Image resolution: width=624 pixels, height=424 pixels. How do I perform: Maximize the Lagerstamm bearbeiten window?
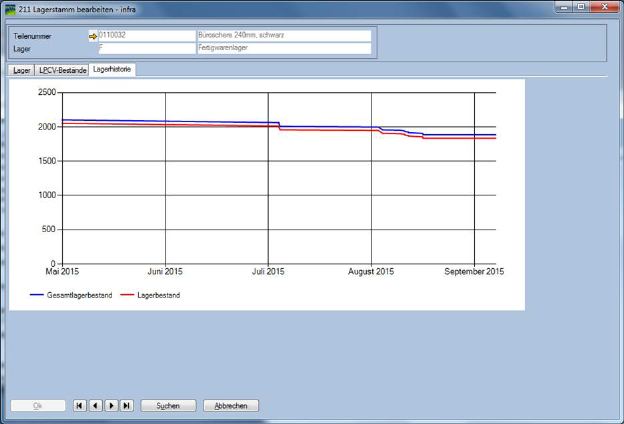pyautogui.click(x=581, y=8)
